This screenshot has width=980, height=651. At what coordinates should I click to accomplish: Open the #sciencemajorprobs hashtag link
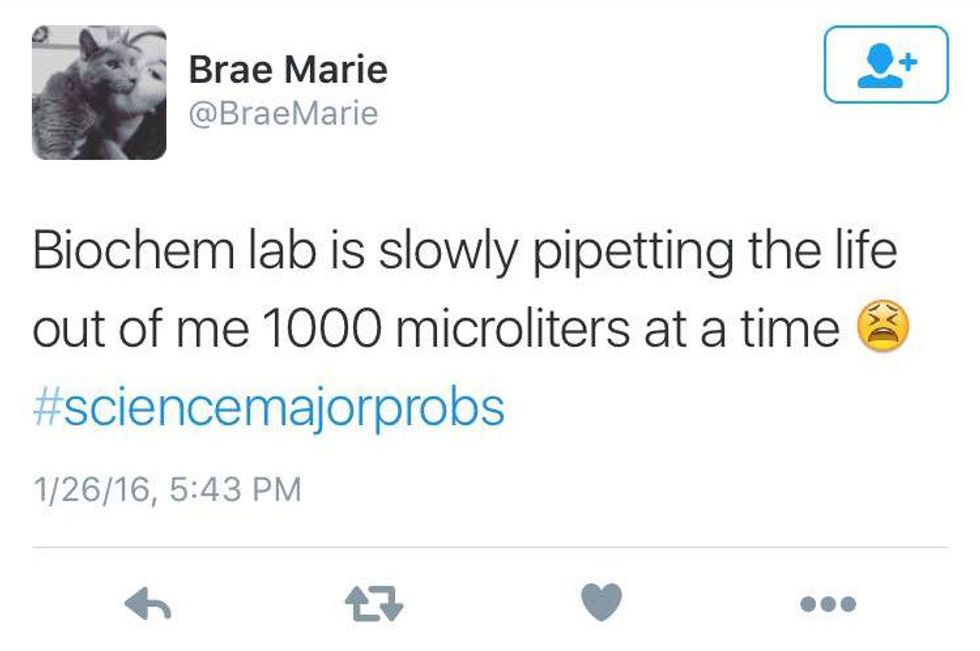point(269,409)
